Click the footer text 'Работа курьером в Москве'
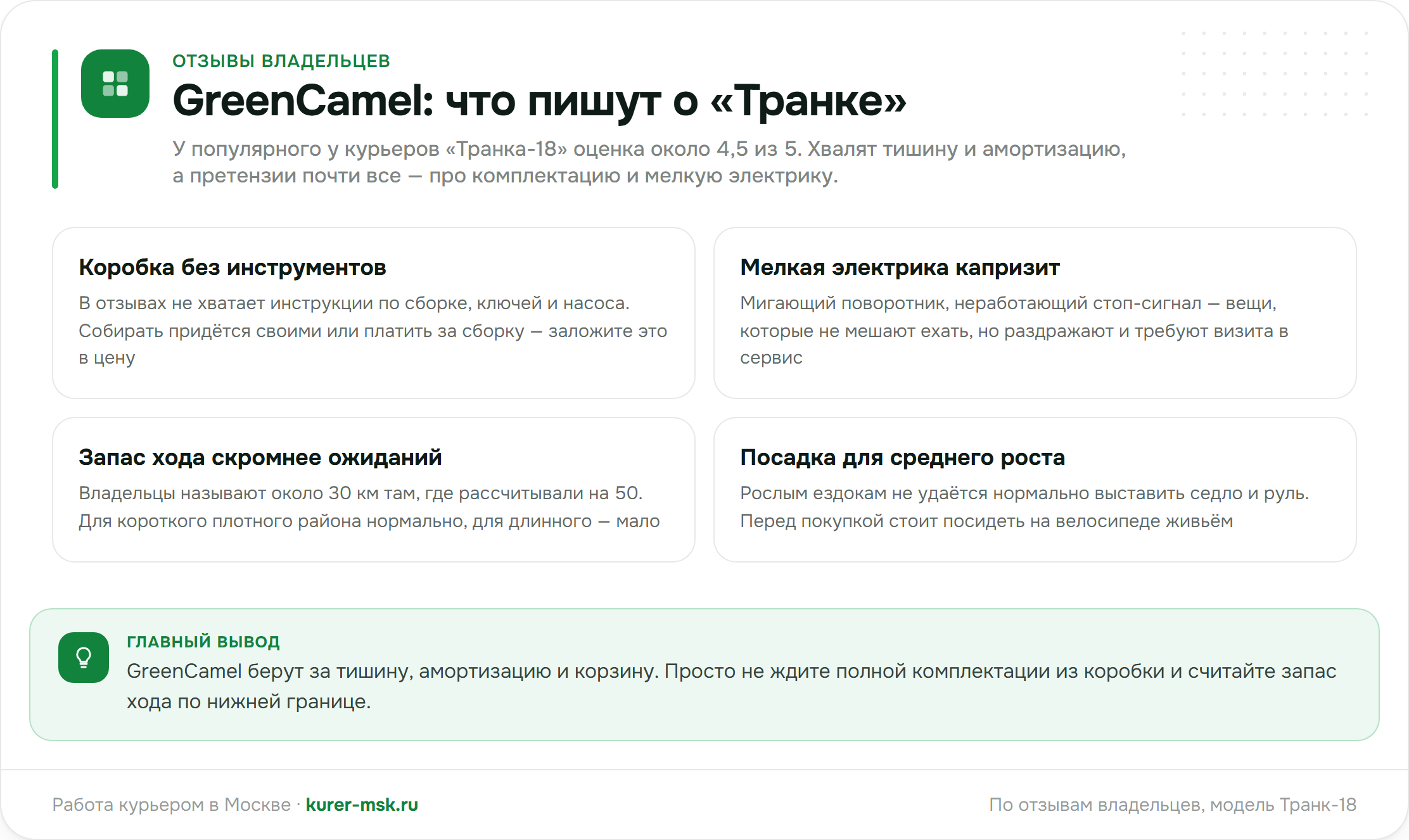The width and height of the screenshot is (1409, 840). coord(171,805)
